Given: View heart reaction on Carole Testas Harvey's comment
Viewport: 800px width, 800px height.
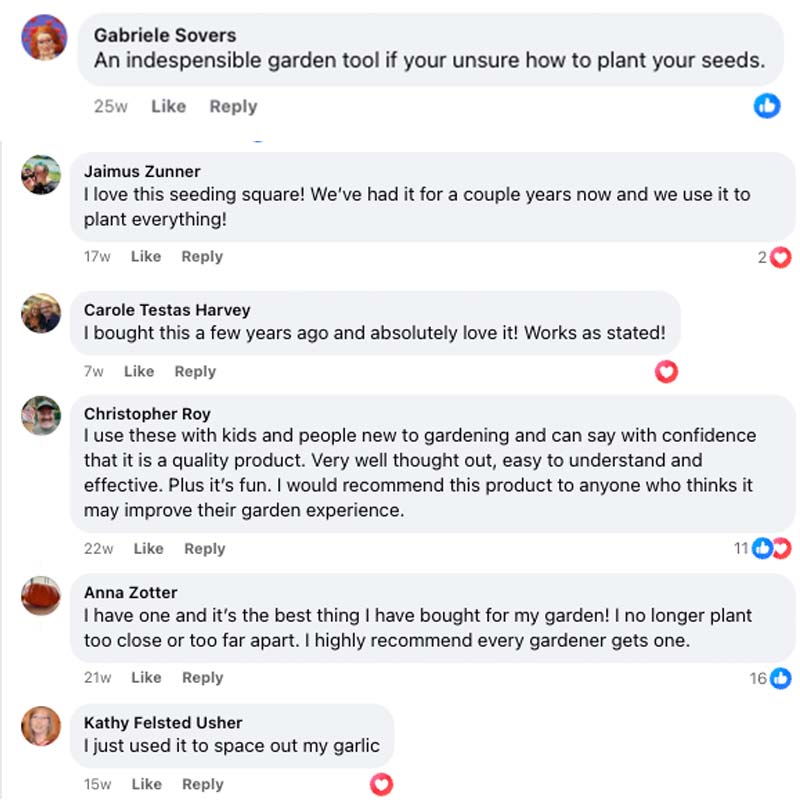Looking at the screenshot, I should 666,372.
